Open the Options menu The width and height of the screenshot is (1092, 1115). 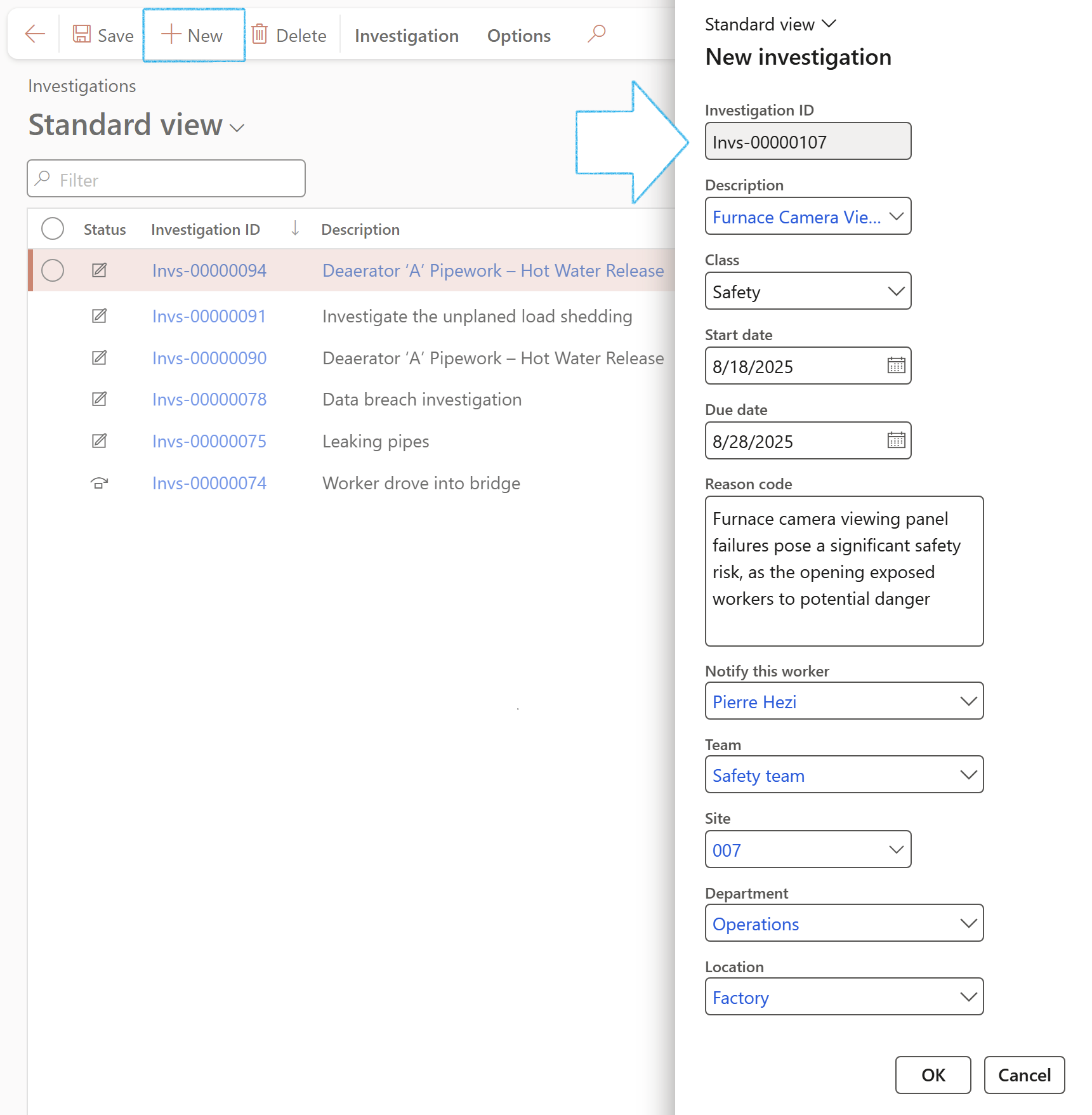tap(519, 36)
